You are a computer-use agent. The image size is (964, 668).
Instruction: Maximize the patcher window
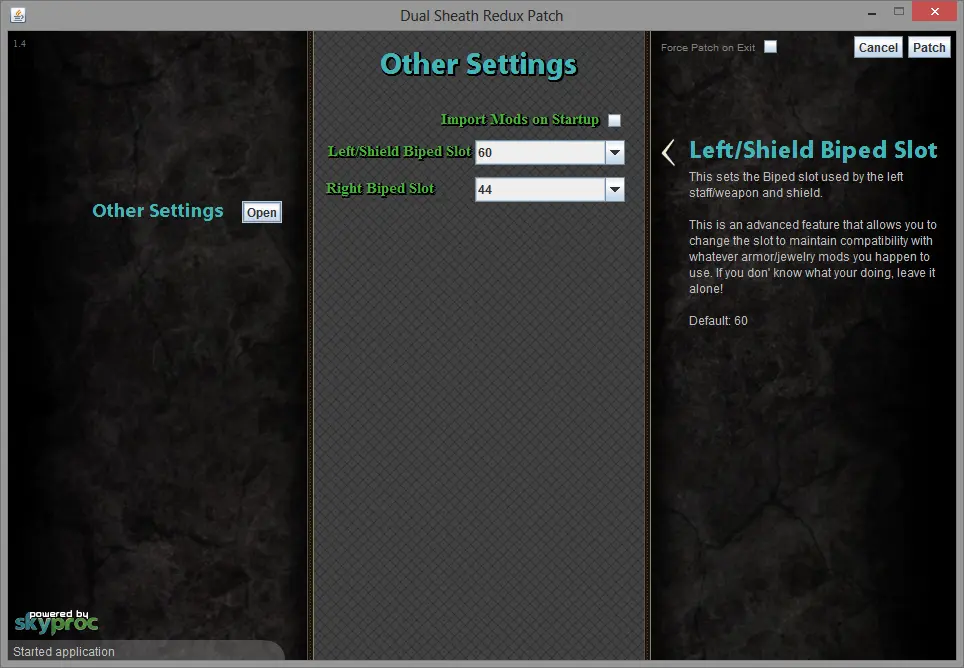point(898,13)
